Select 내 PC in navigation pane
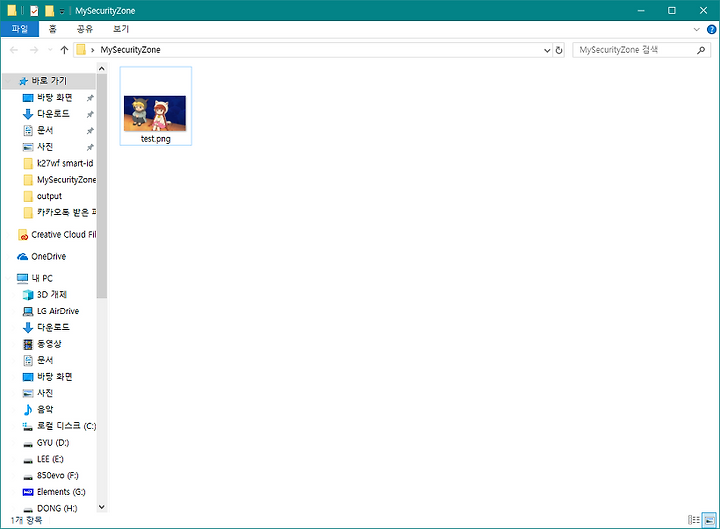 pyautogui.click(x=41, y=278)
